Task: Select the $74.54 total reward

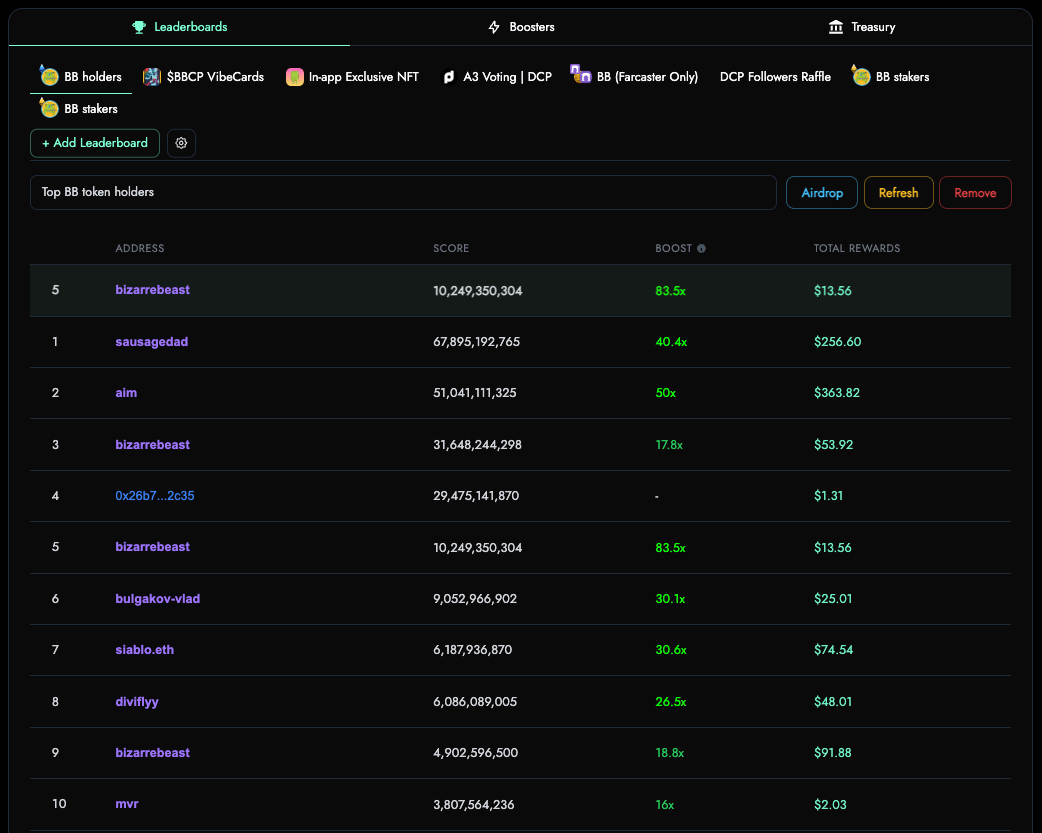Action: (x=833, y=650)
